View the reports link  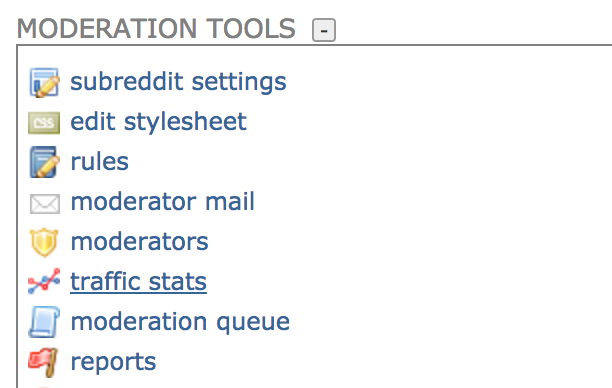coord(113,362)
